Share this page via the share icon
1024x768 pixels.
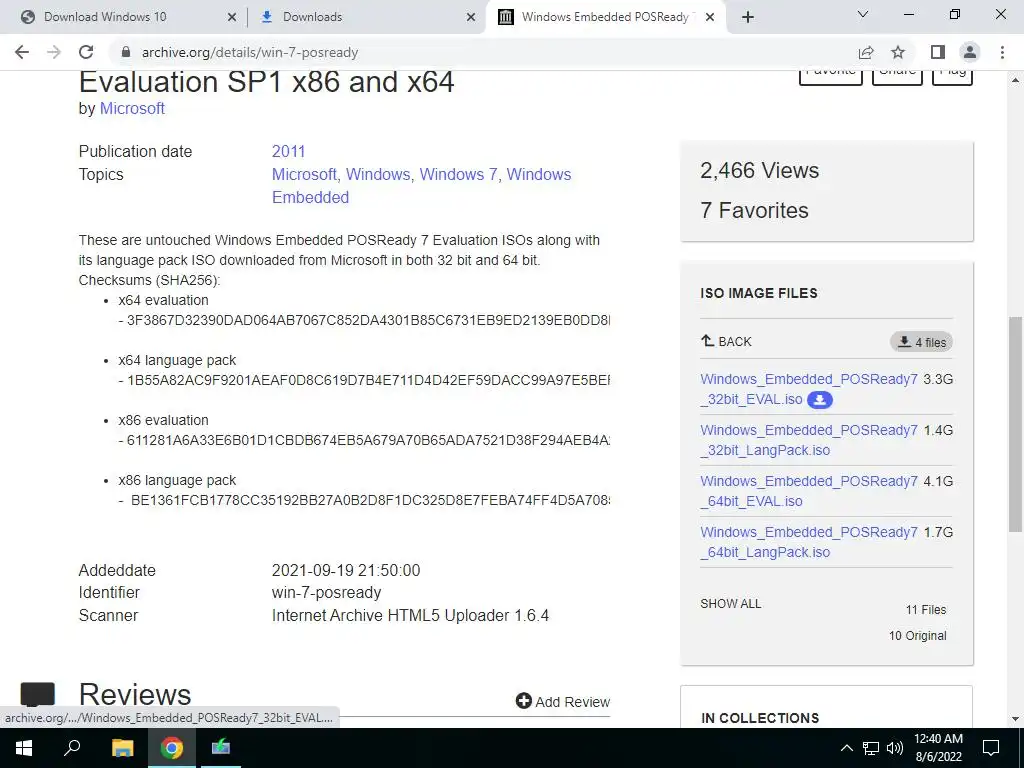pyautogui.click(x=866, y=52)
